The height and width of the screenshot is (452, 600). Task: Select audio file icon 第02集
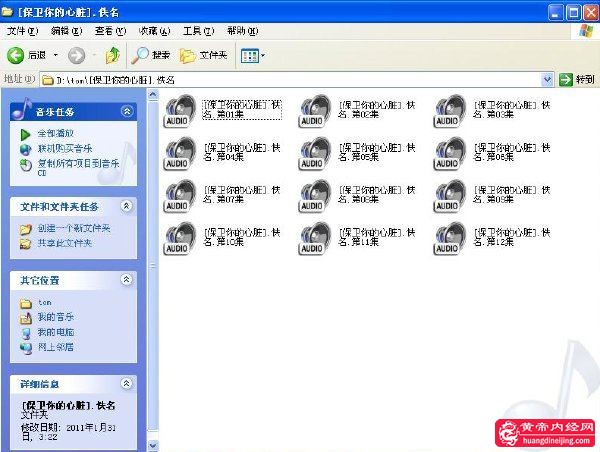(x=315, y=111)
